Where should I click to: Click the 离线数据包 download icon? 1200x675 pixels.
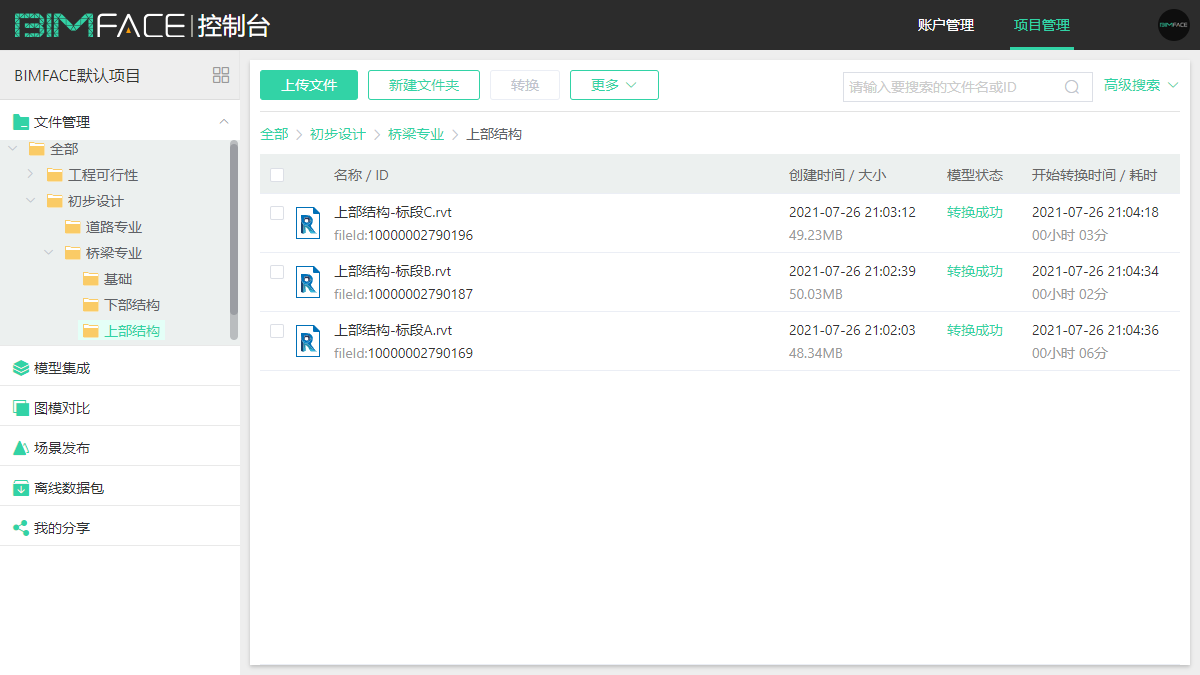click(x=21, y=488)
